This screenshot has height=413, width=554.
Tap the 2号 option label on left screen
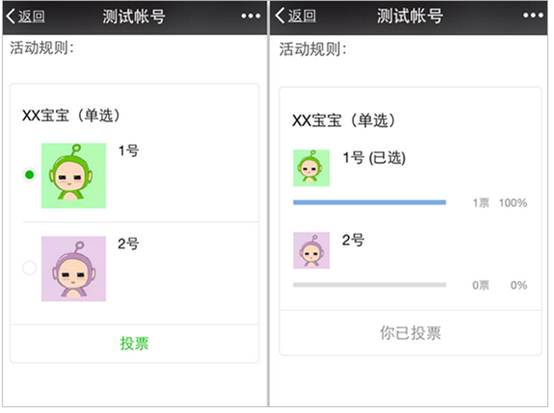point(128,244)
